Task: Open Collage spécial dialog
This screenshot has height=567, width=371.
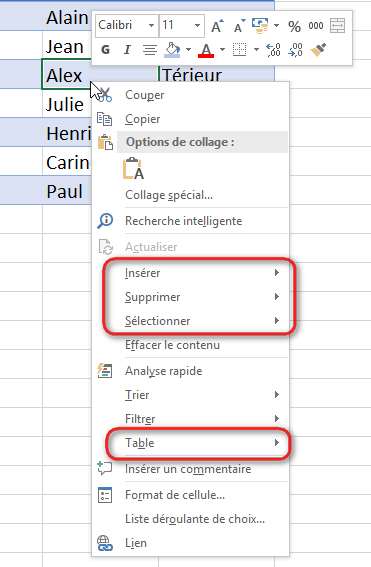Action: pyautogui.click(x=190, y=195)
